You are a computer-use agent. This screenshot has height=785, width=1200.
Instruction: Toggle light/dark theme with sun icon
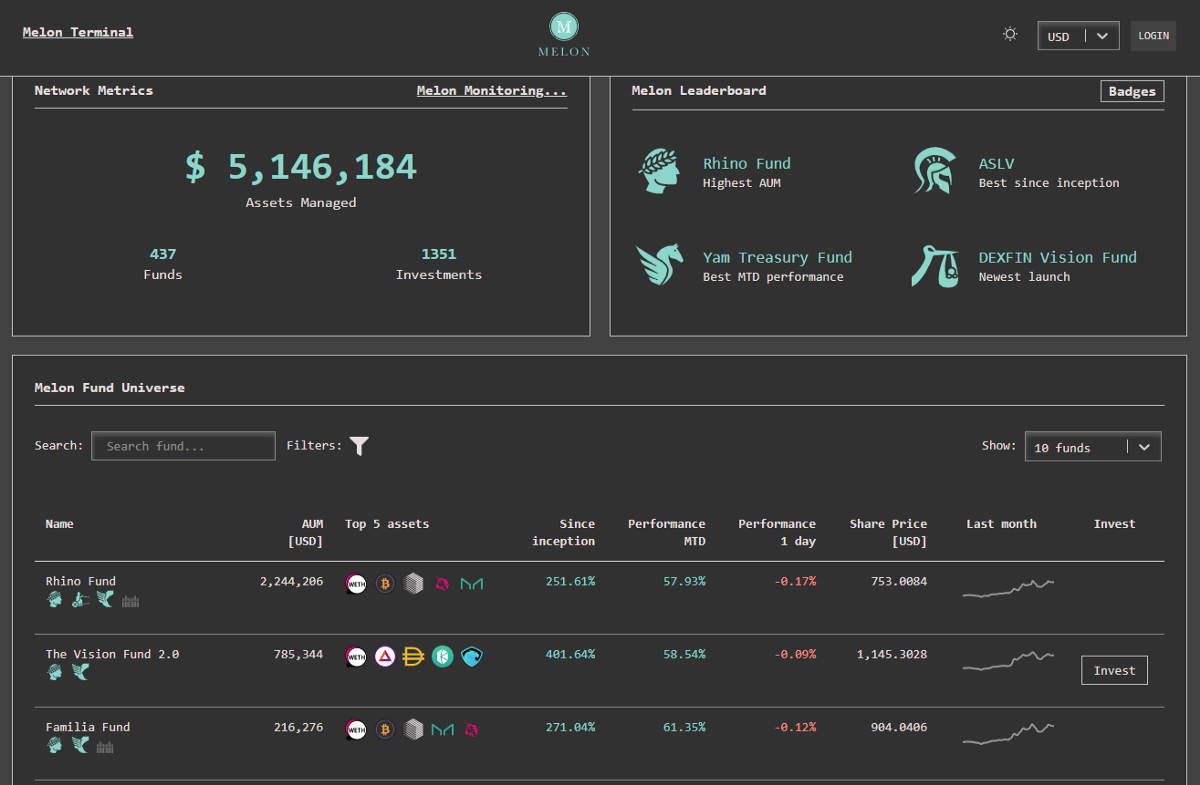1010,35
